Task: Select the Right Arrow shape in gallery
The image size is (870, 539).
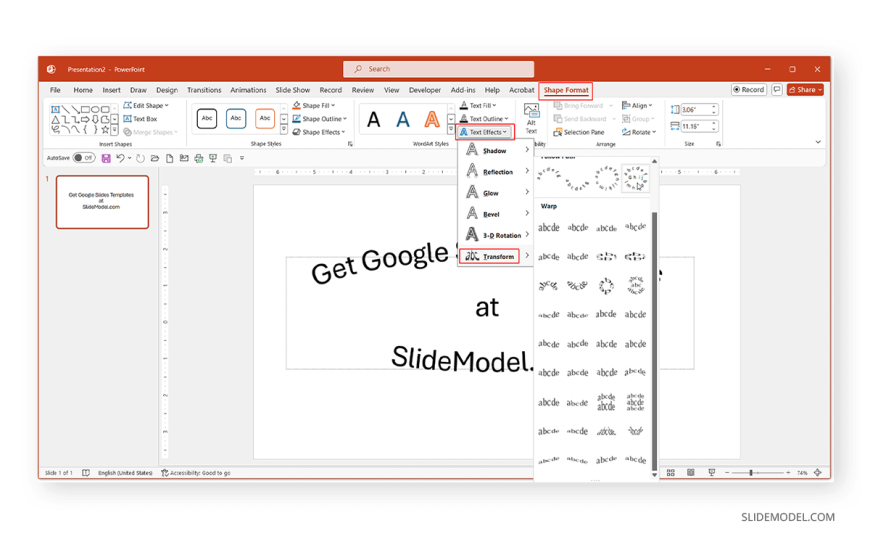Action: point(85,120)
